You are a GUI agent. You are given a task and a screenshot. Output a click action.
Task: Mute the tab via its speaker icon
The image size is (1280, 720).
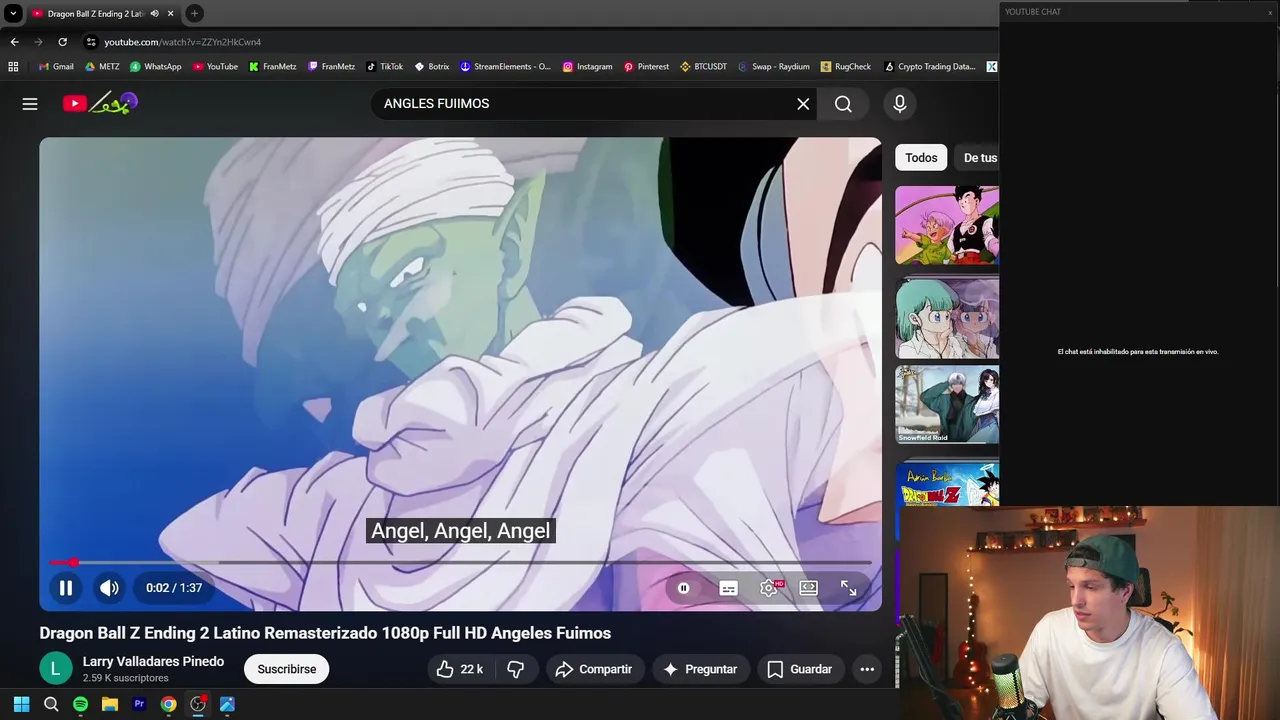point(154,13)
